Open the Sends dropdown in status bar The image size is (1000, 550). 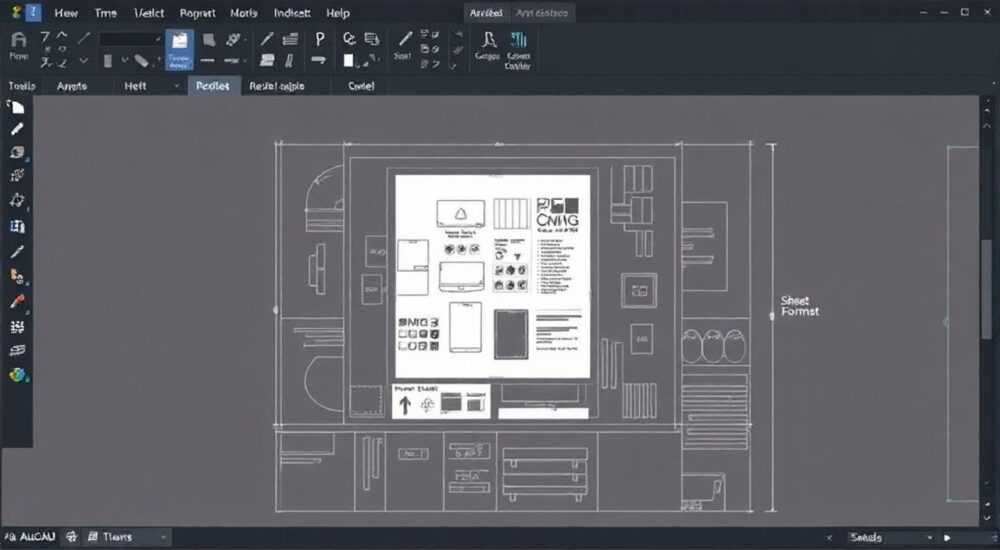pos(892,538)
